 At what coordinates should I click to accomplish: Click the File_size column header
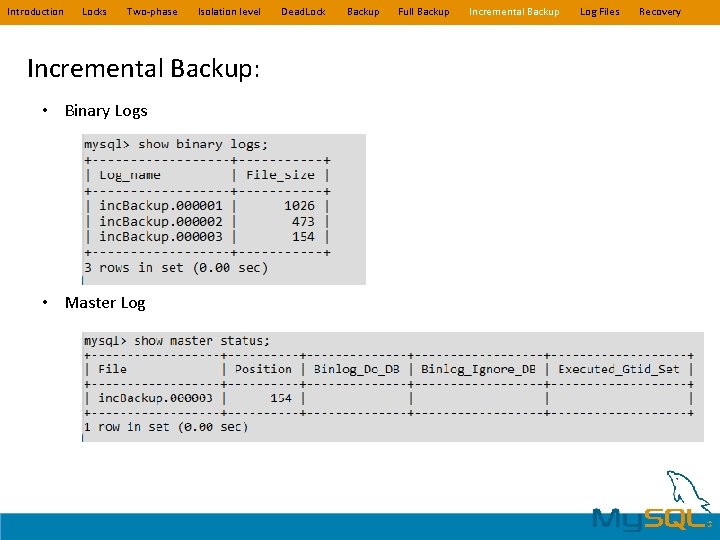(280, 175)
